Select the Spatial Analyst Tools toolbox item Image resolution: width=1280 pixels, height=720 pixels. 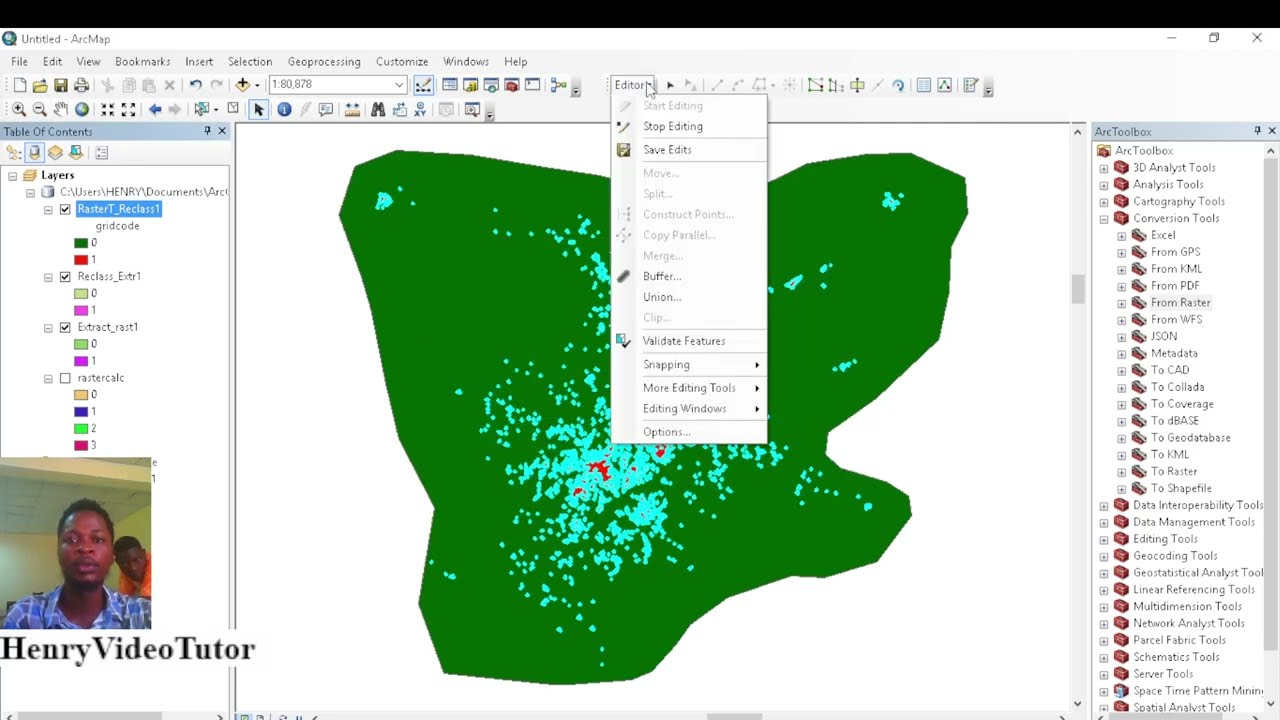pos(1183,708)
